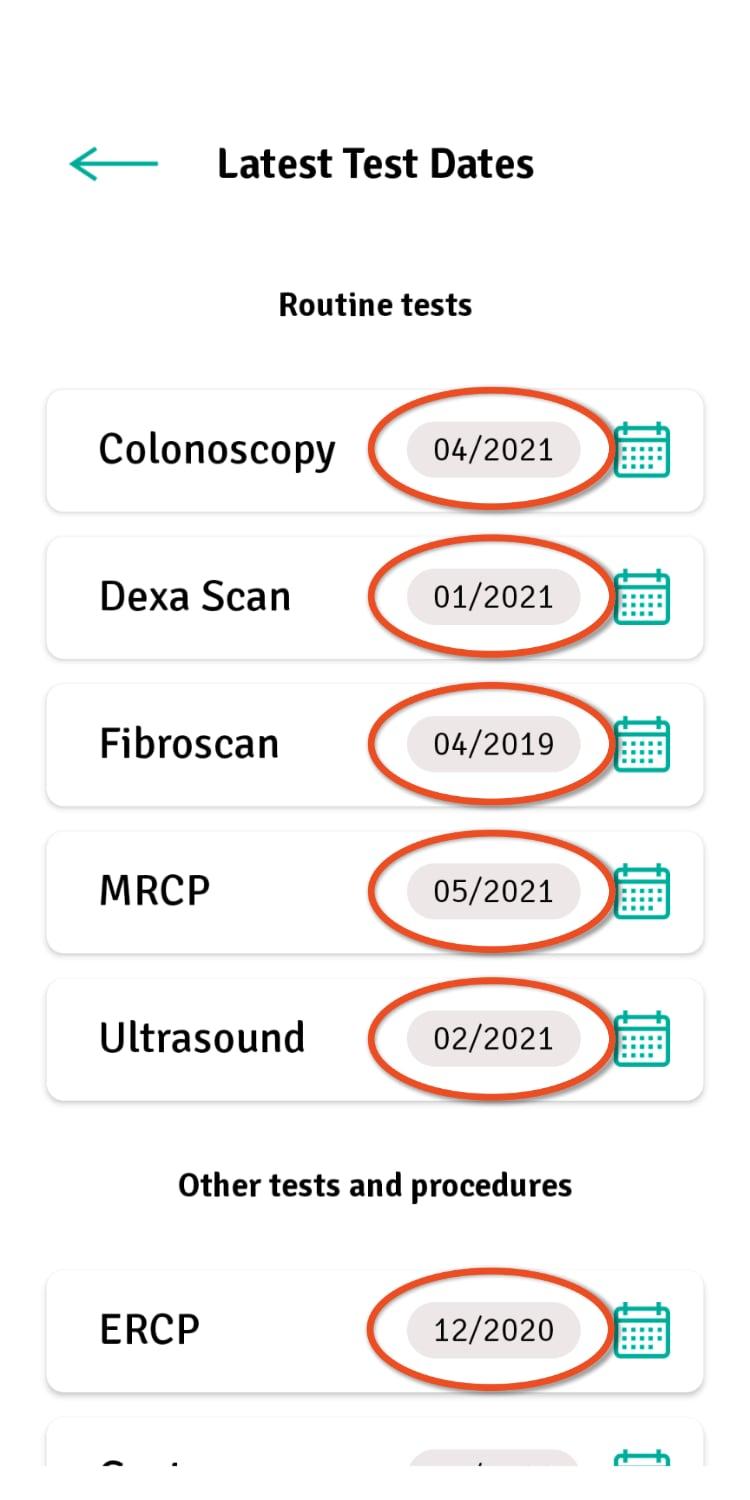Open the calendar icon for Fibroscan
This screenshot has width=750, height=1500.
(641, 744)
